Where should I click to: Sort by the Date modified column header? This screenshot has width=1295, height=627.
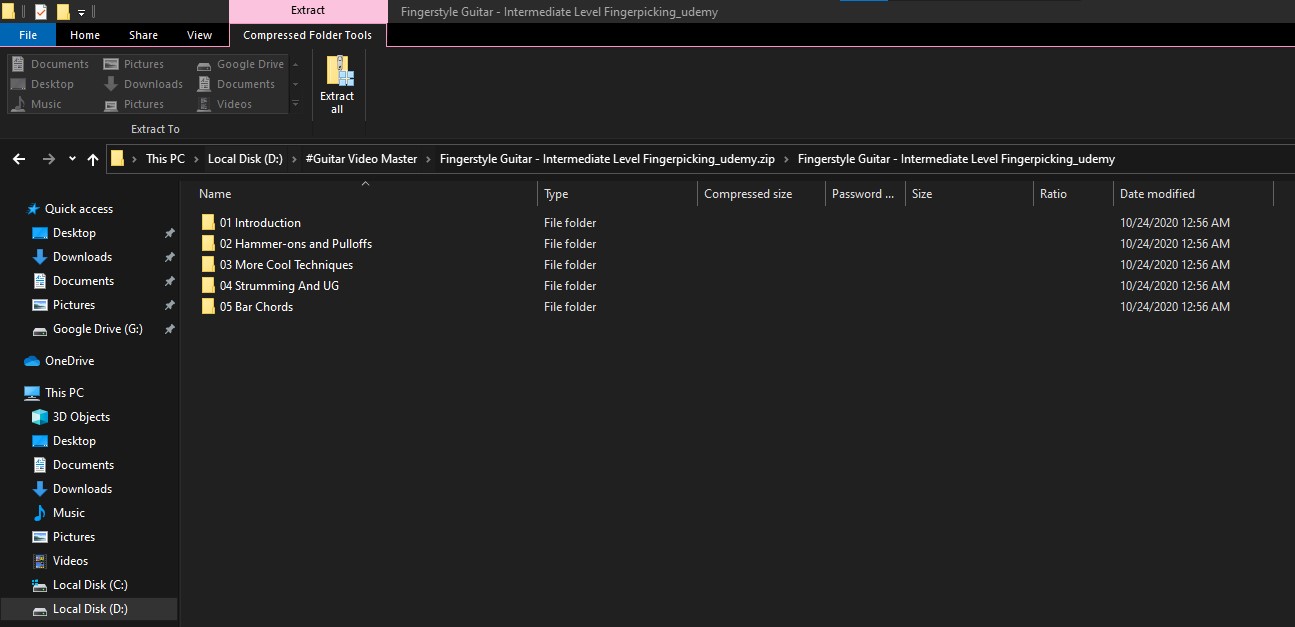point(1157,194)
